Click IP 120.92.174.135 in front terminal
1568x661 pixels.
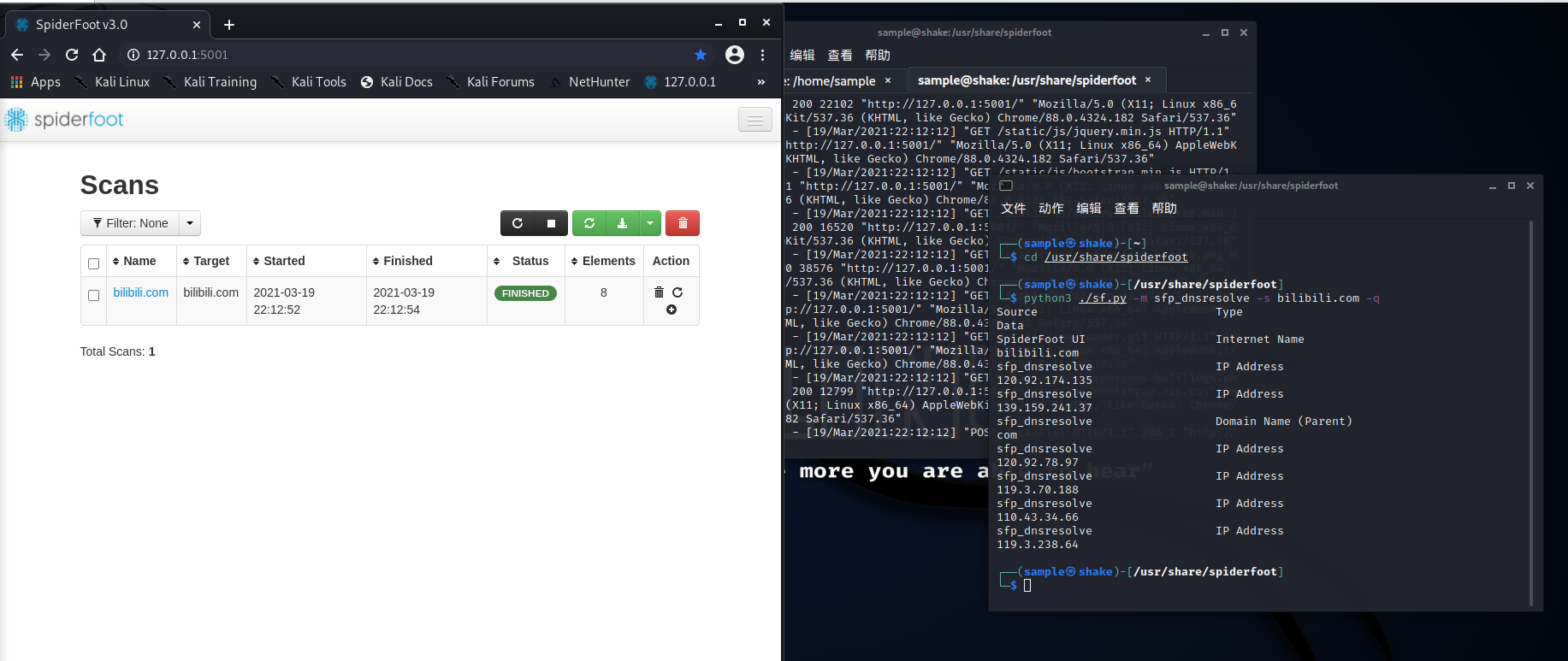[1044, 381]
